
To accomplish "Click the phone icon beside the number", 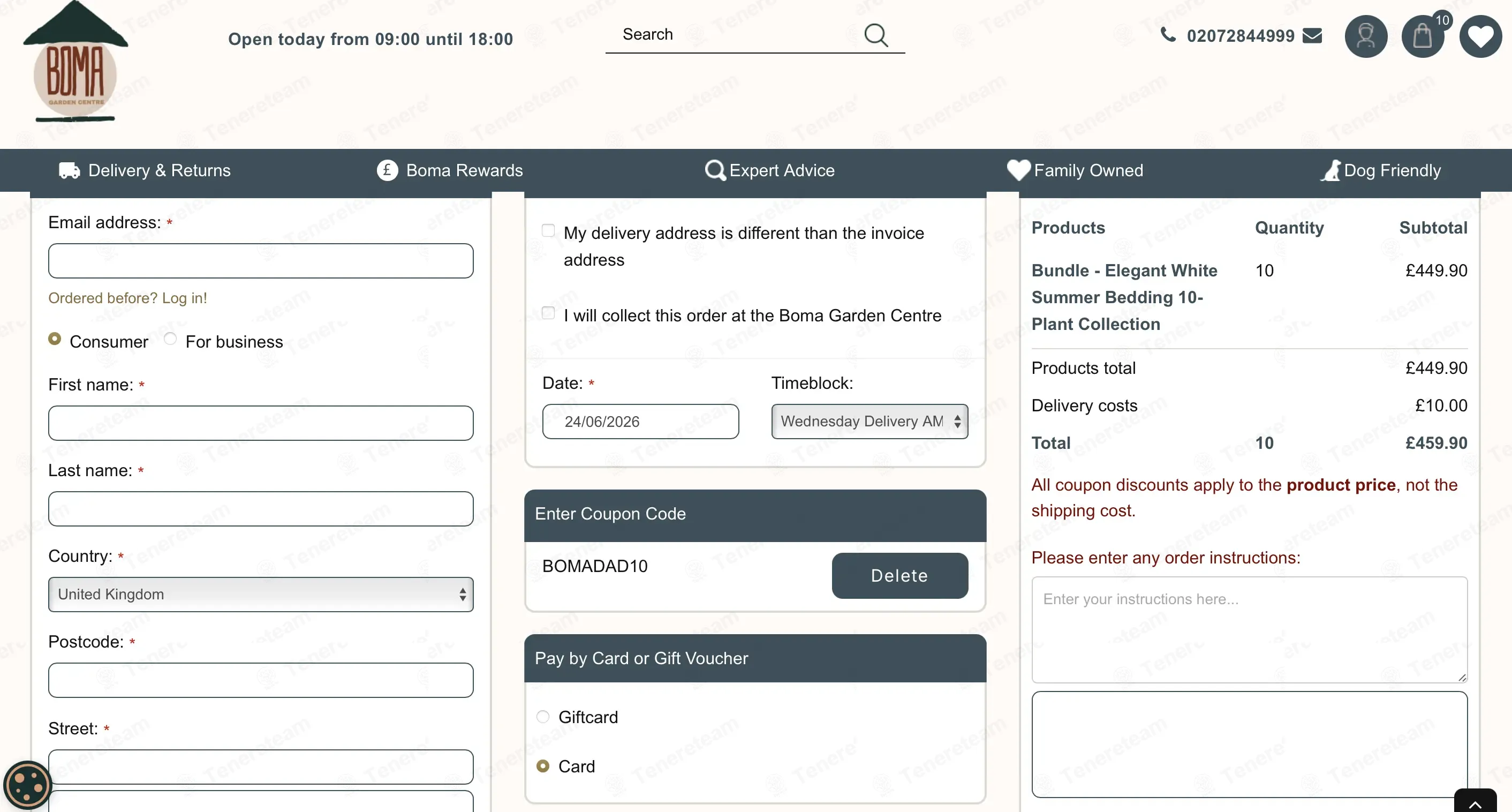I will coord(1168,35).
